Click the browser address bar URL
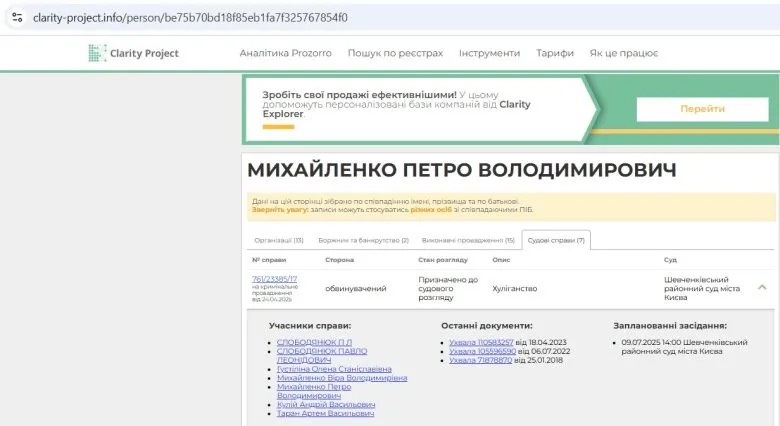Viewport: 780px width, 426px height. [x=190, y=18]
